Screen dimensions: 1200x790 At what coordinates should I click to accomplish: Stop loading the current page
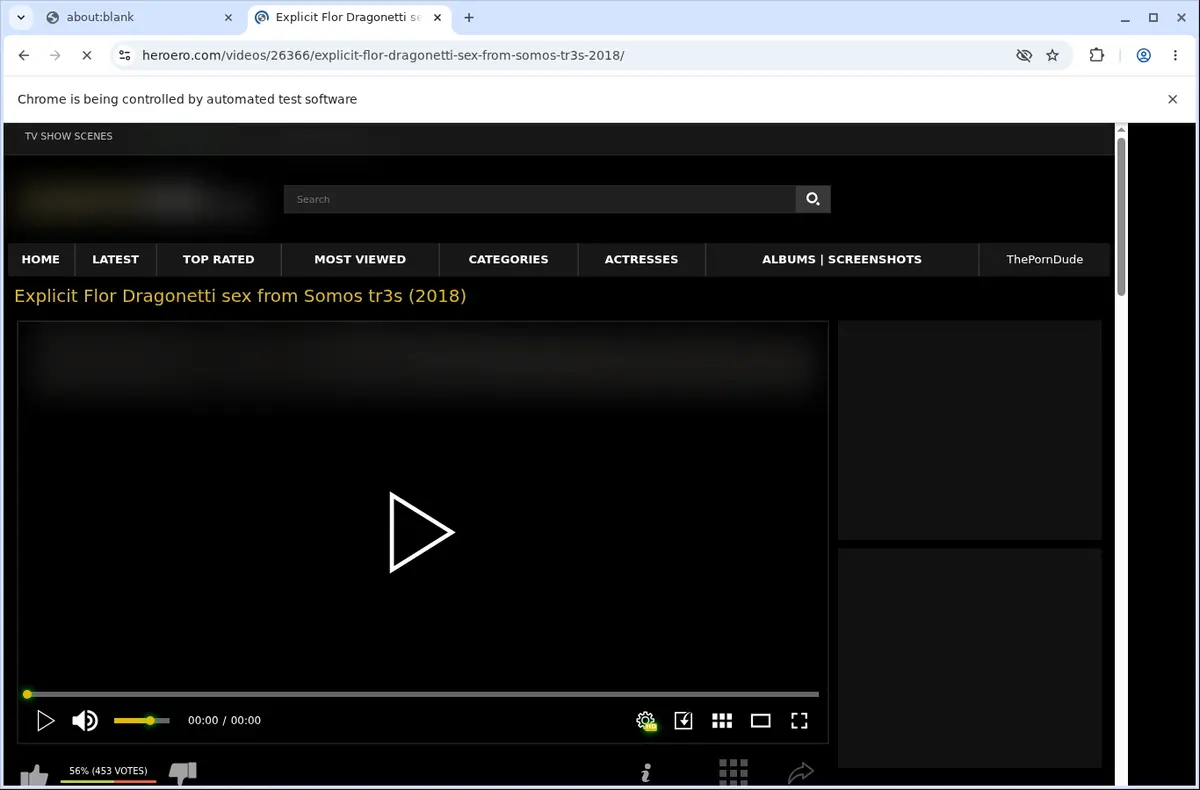pyautogui.click(x=86, y=56)
